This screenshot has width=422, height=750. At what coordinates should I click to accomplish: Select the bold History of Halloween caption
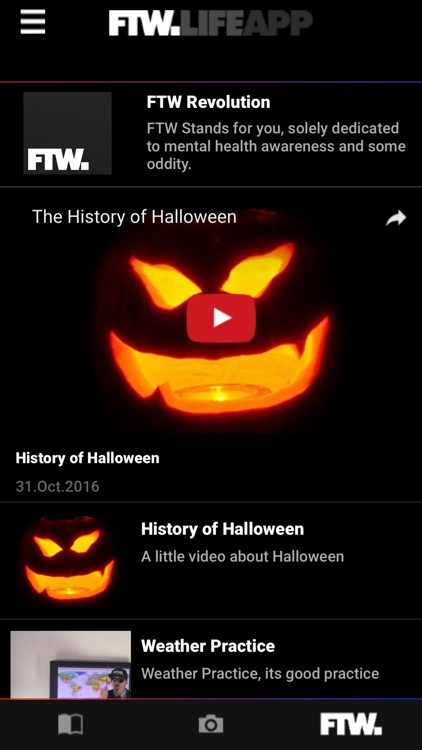click(x=87, y=458)
